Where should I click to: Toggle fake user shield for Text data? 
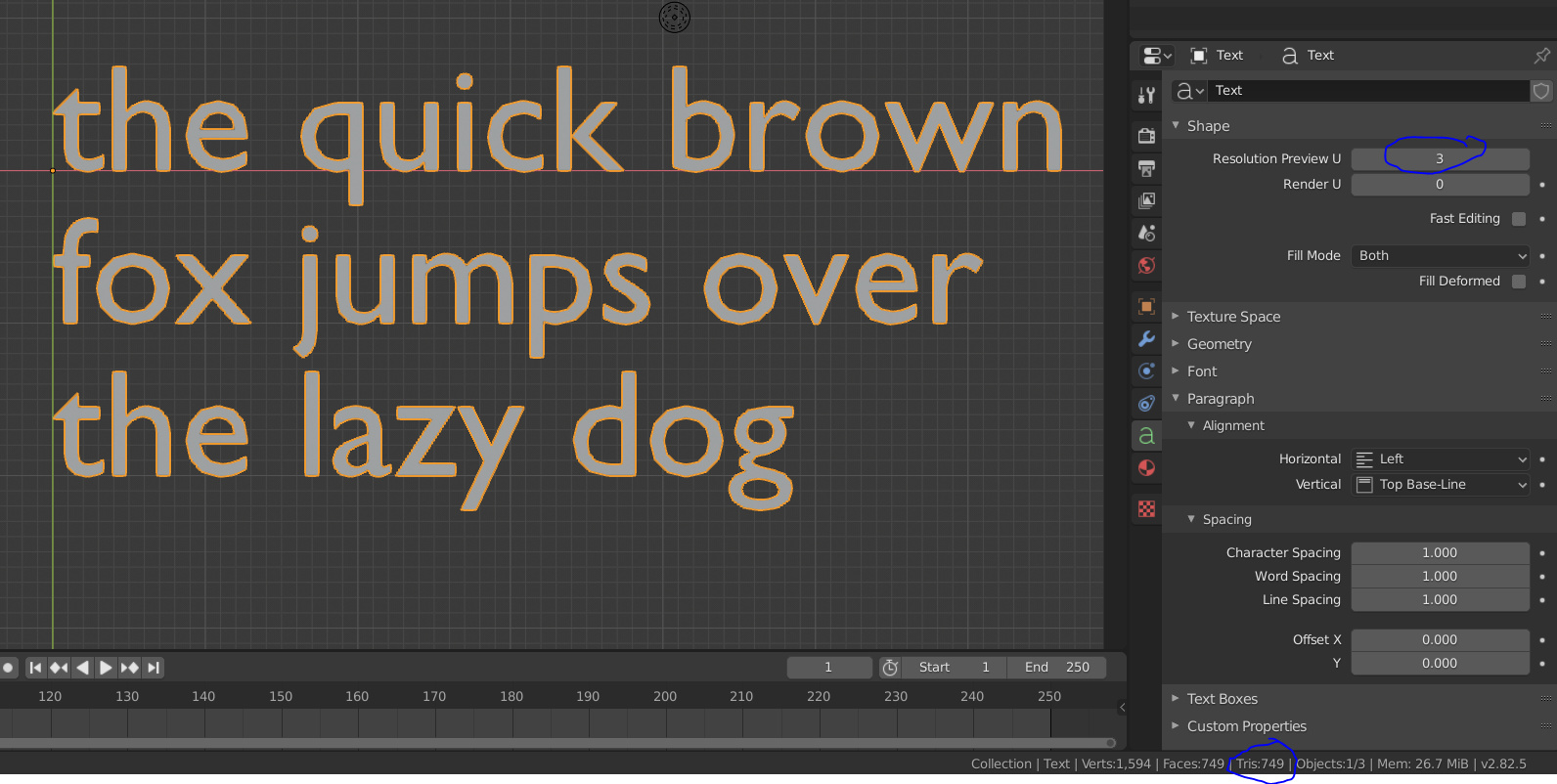(x=1541, y=91)
